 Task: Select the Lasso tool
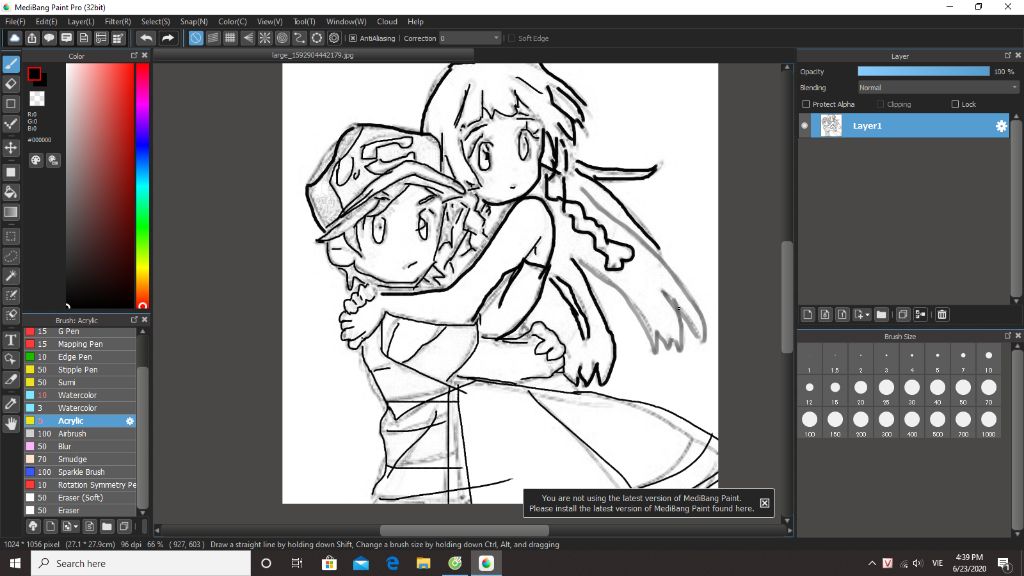(x=11, y=257)
